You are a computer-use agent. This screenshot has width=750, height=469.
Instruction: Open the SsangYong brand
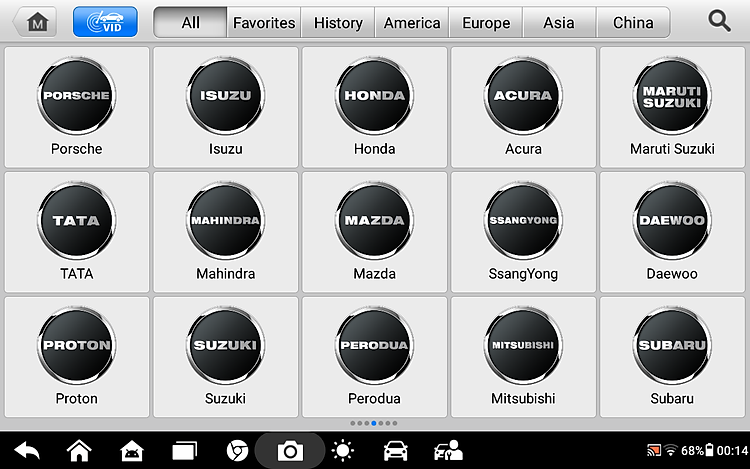pos(523,232)
